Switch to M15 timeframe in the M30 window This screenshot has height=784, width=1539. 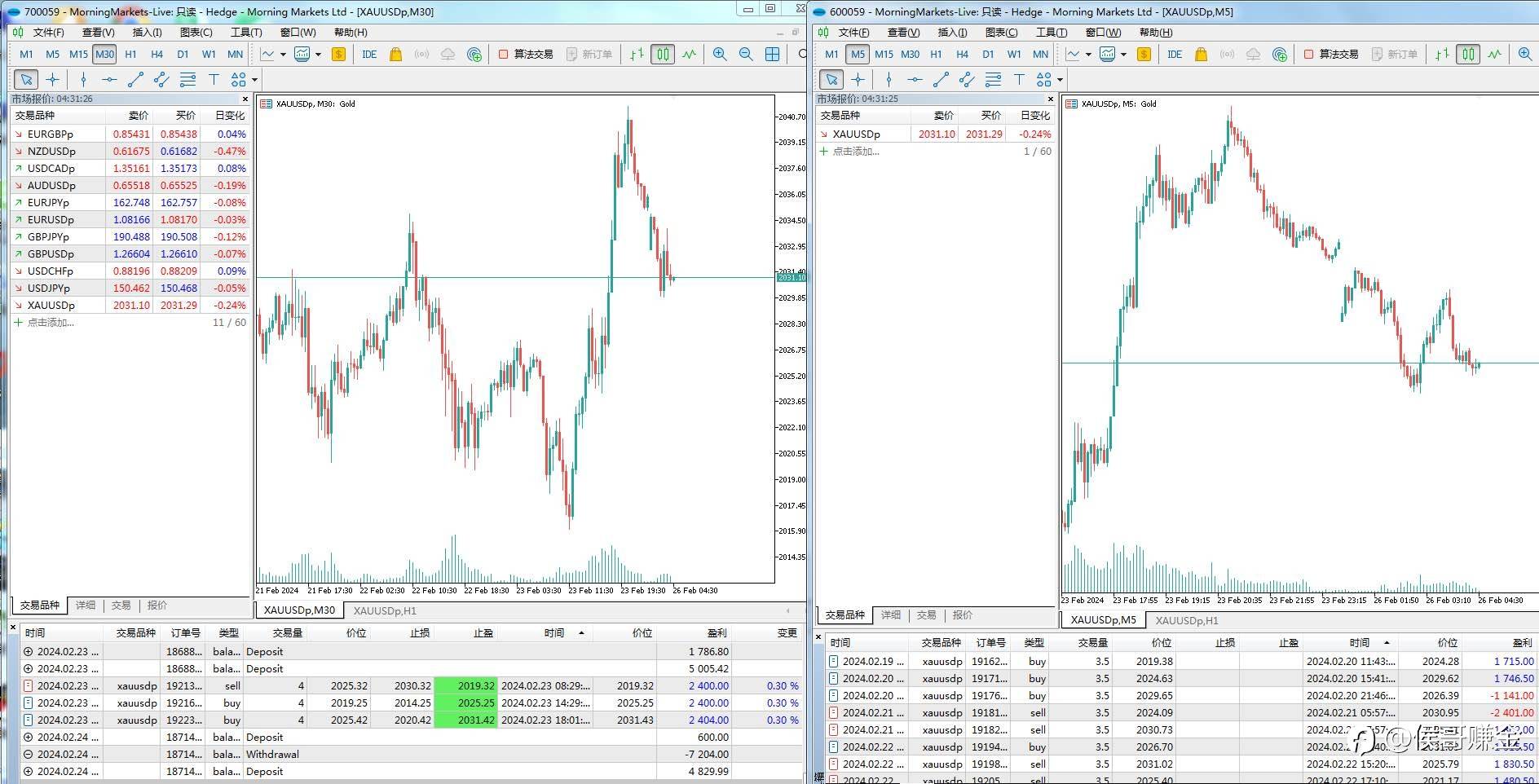coord(78,54)
